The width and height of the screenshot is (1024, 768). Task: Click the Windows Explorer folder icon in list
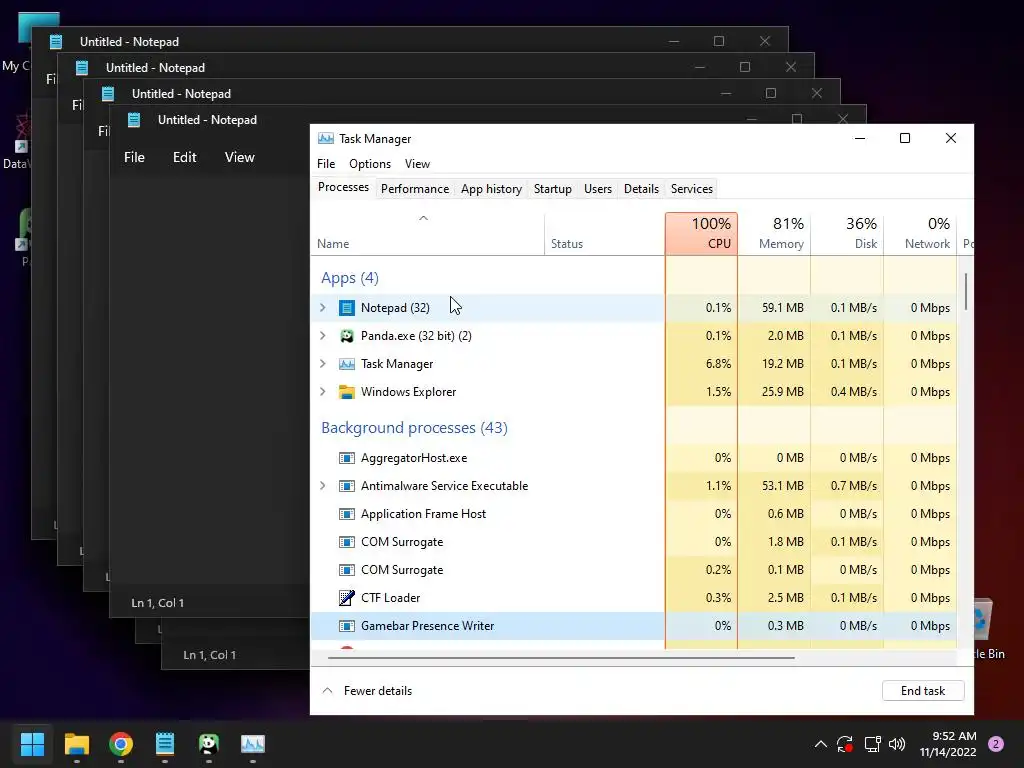click(347, 392)
